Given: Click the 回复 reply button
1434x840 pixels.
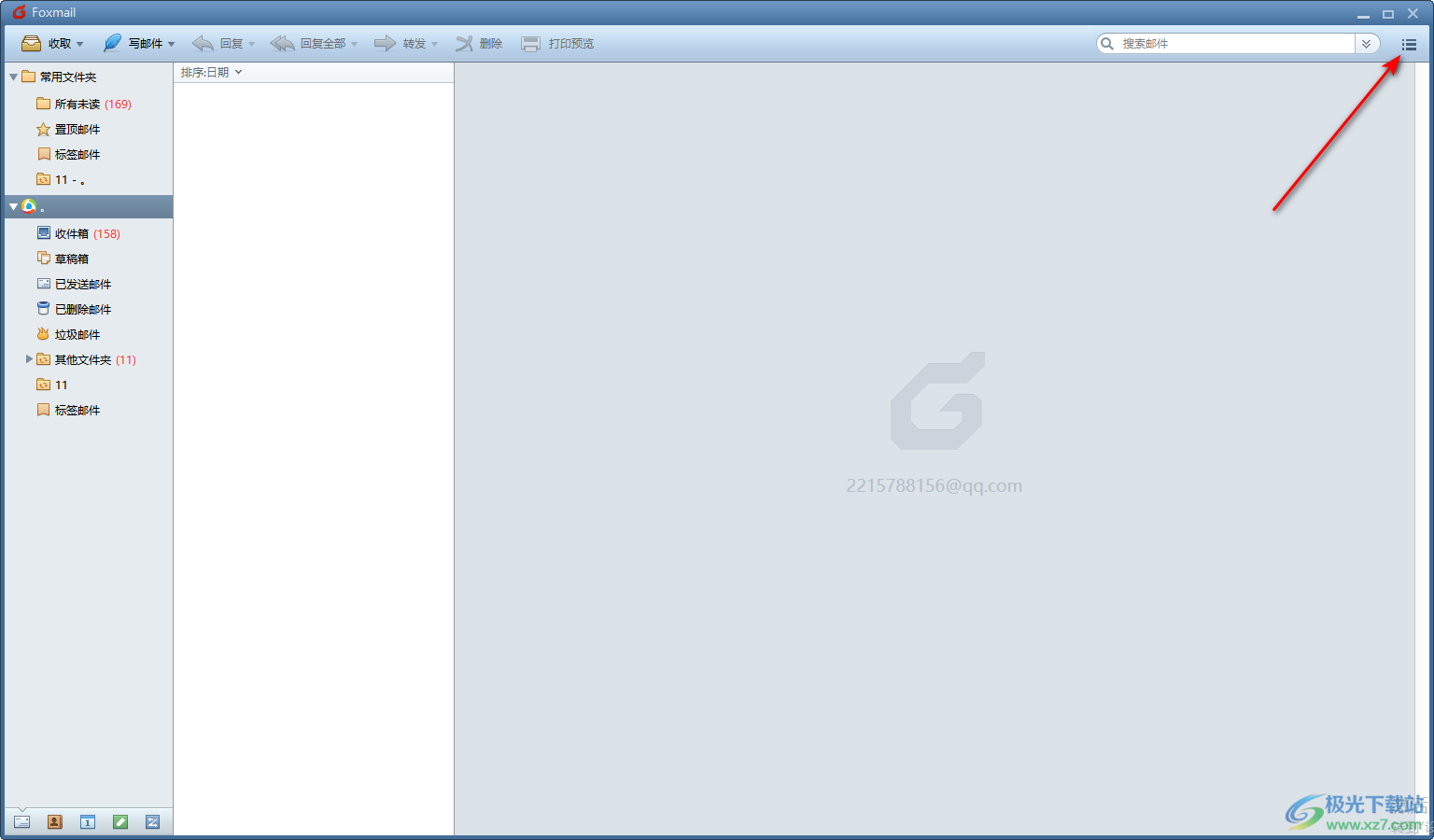Looking at the screenshot, I should click(217, 44).
